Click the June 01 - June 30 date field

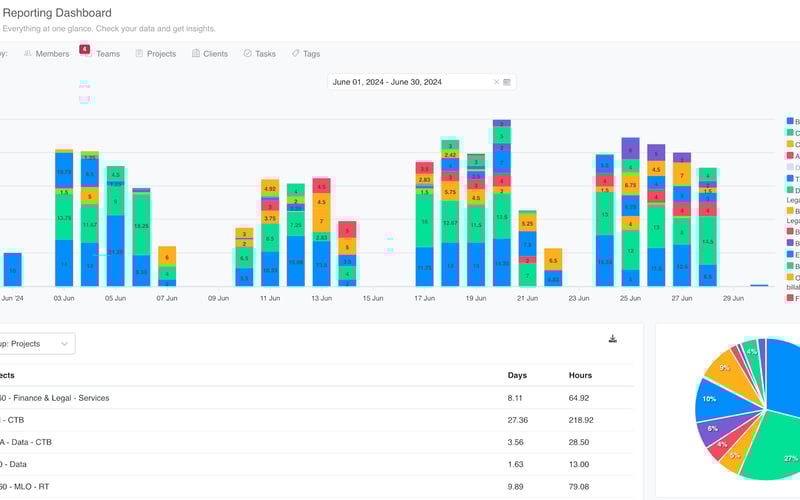click(421, 82)
